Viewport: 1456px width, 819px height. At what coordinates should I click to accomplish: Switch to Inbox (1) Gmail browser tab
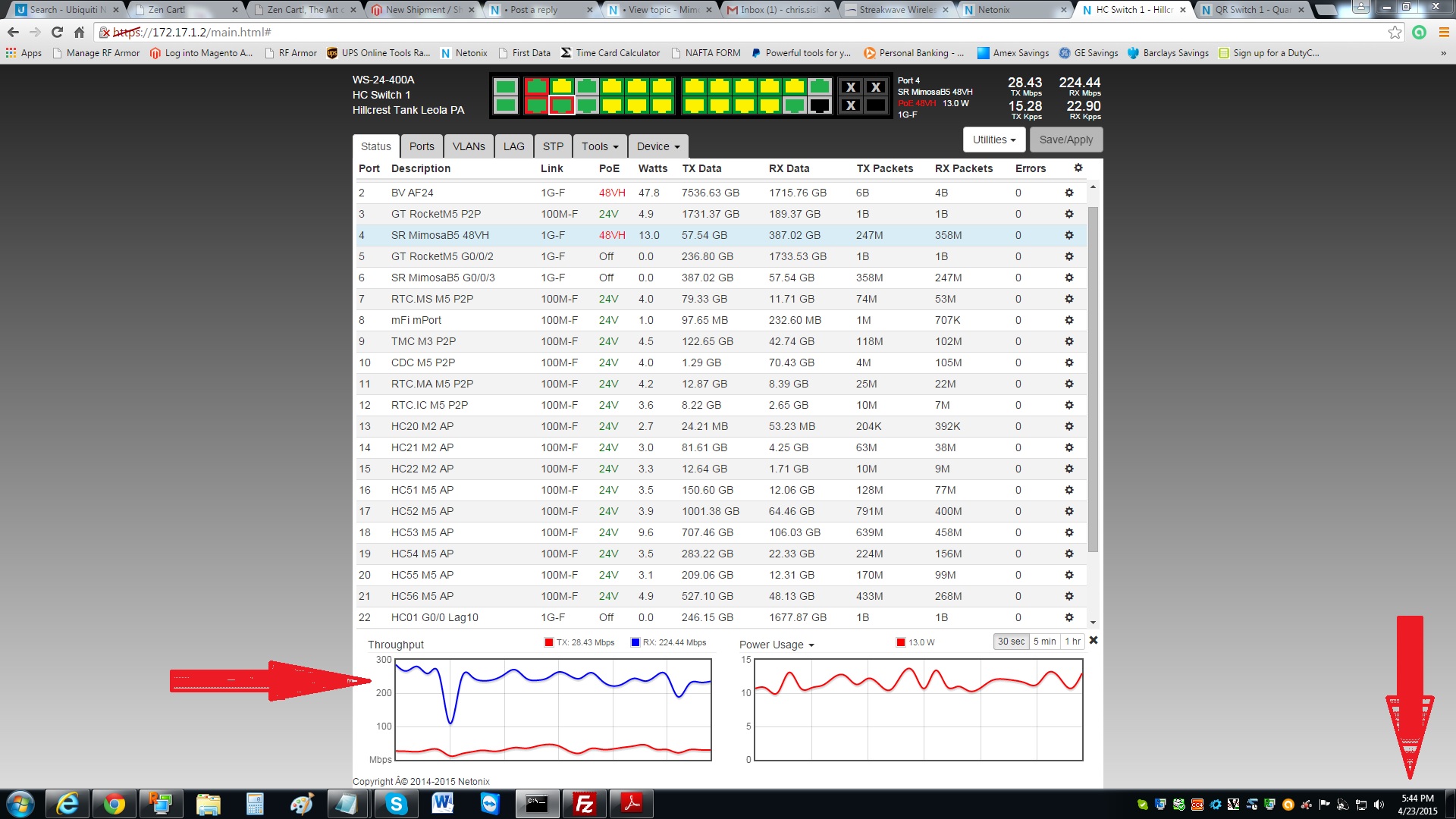(x=779, y=10)
